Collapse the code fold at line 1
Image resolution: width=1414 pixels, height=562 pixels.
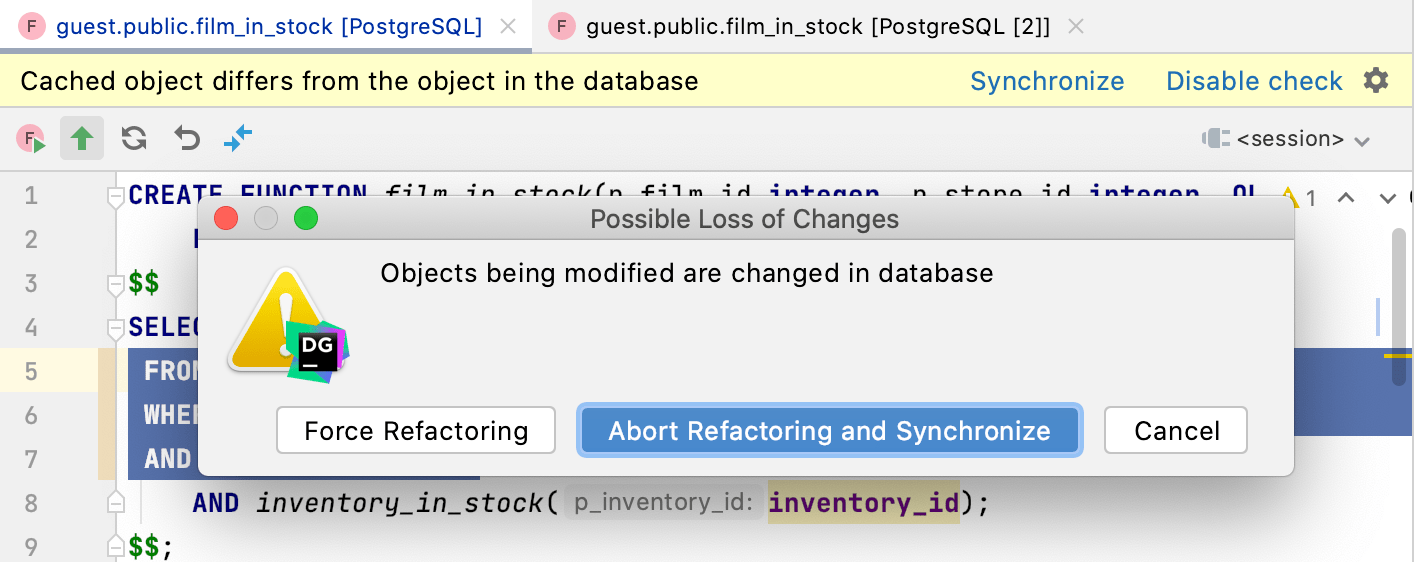[x=115, y=196]
